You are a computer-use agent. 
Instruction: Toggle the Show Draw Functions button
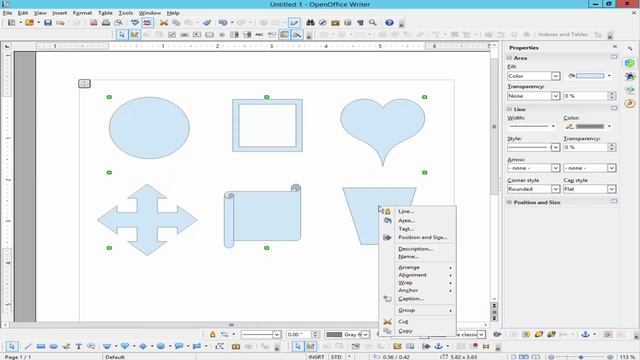(294, 23)
